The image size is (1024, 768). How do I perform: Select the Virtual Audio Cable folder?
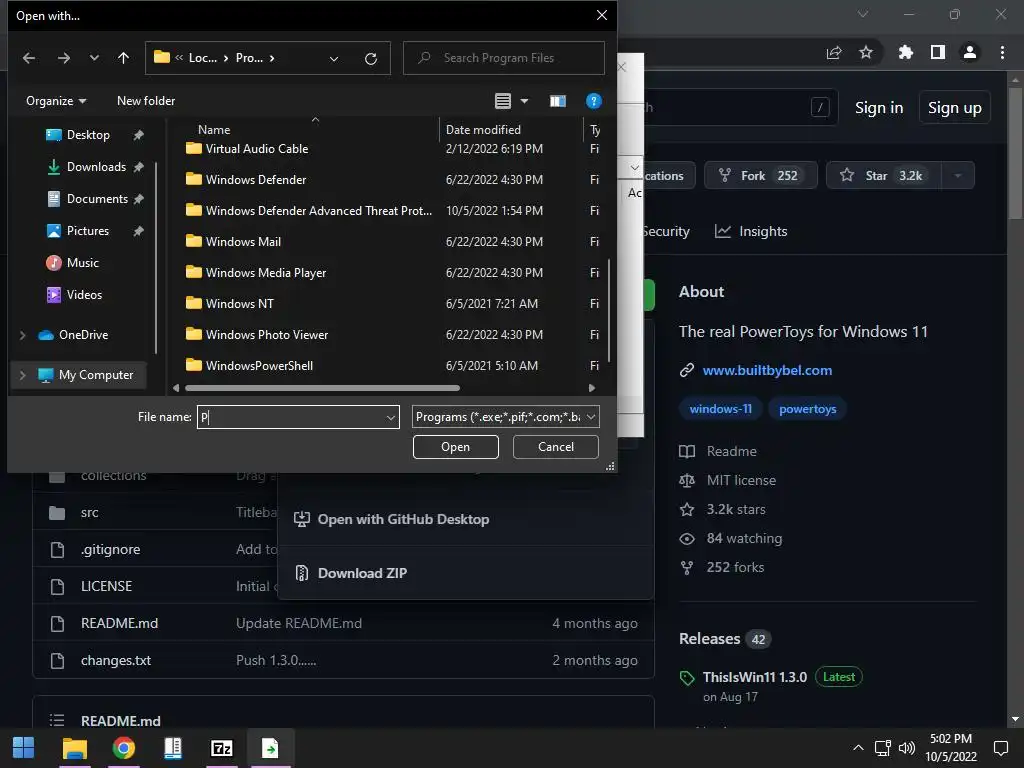[x=257, y=149]
